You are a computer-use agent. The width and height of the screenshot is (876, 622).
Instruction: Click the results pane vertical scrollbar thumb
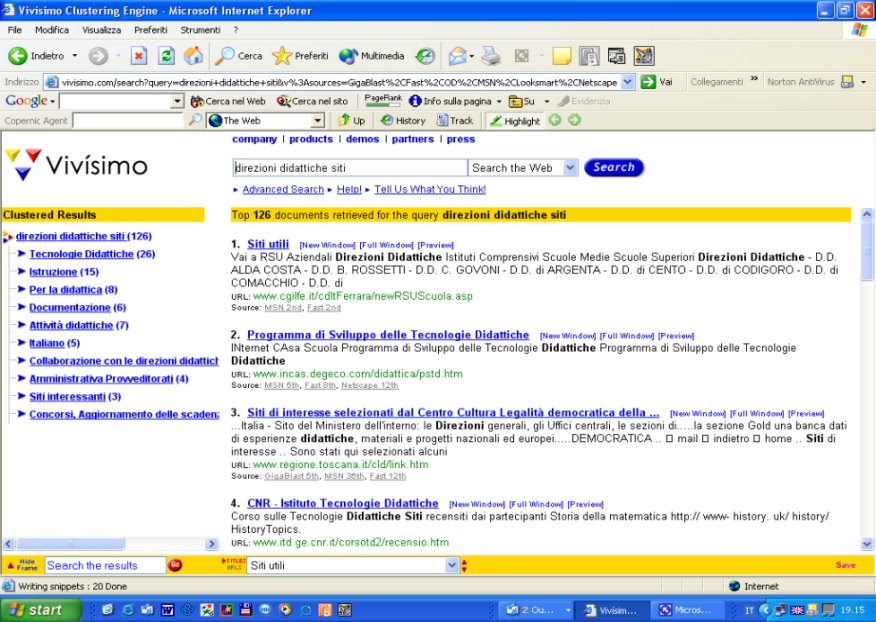pos(867,251)
